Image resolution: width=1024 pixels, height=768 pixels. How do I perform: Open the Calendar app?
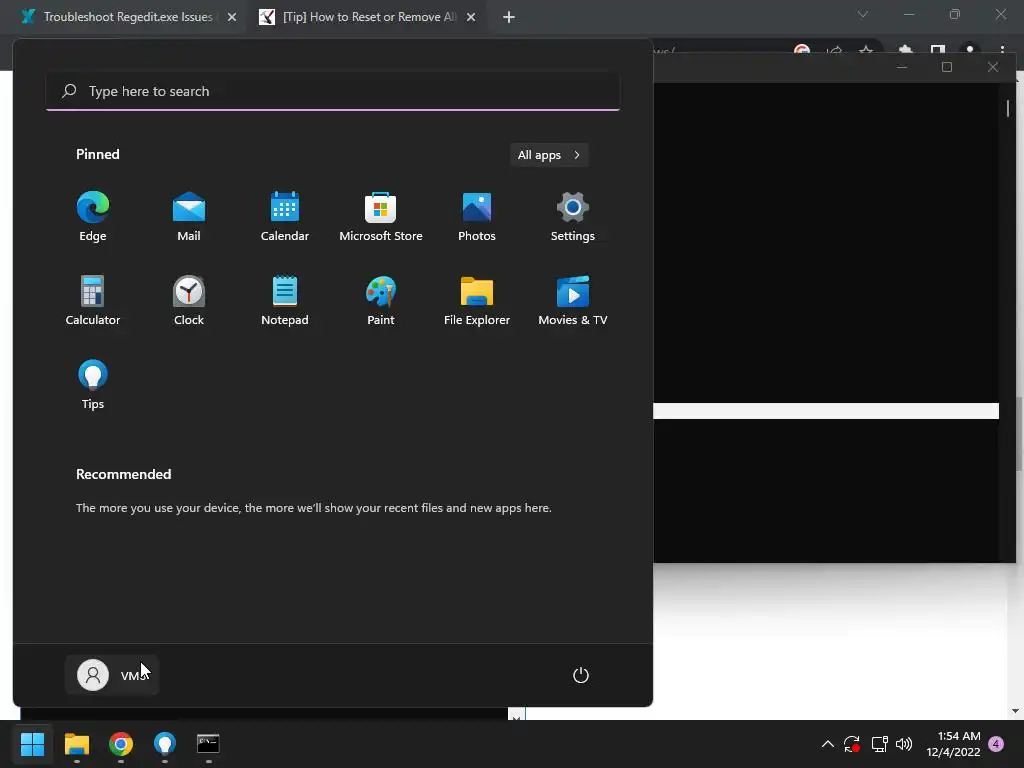[285, 216]
